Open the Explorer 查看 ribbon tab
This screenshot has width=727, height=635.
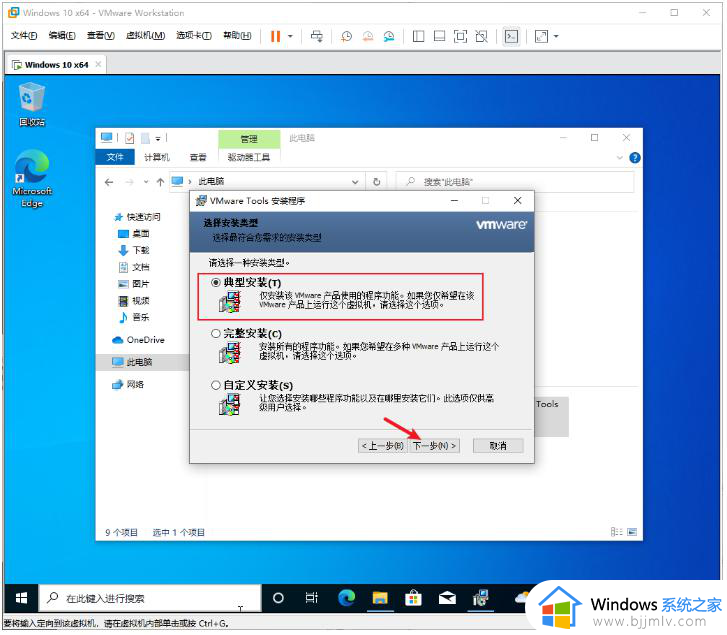pos(198,157)
